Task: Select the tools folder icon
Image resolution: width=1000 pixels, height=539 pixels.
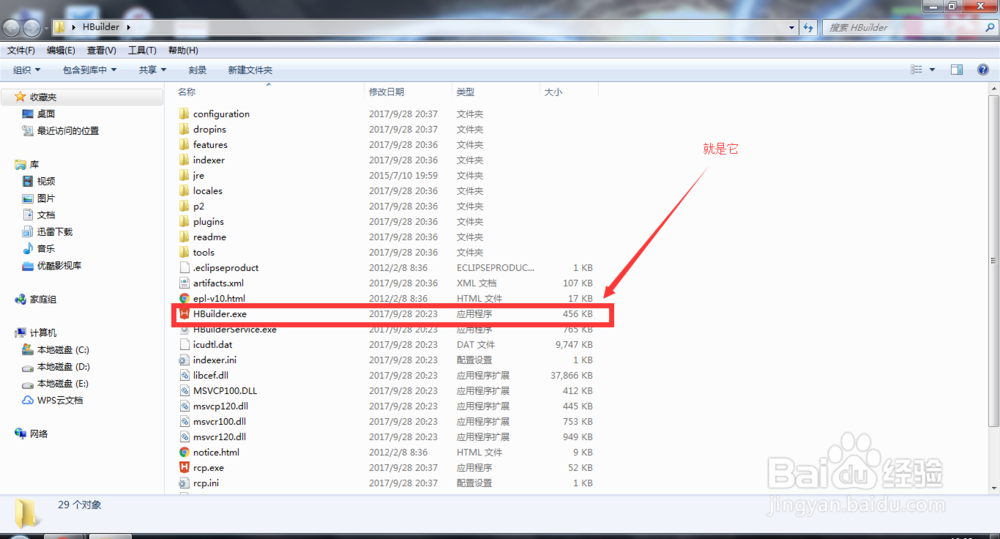Action: point(184,252)
